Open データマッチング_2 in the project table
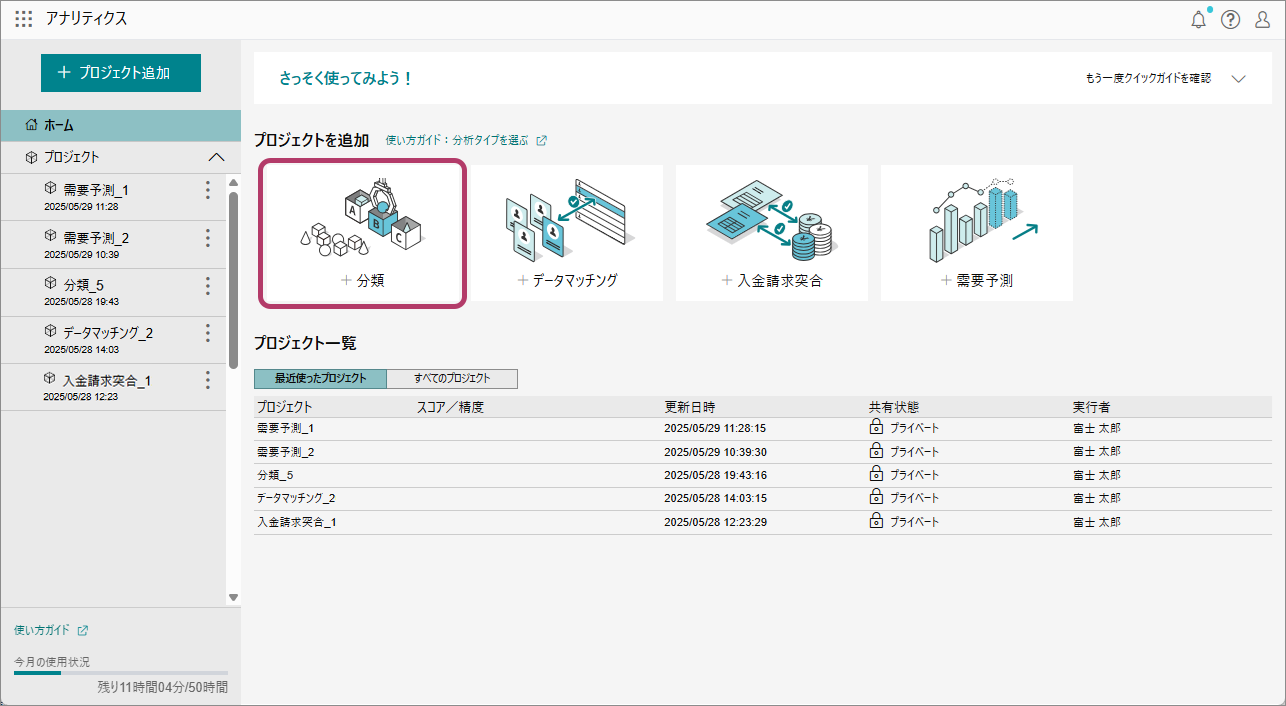The image size is (1286, 706). tap(296, 498)
